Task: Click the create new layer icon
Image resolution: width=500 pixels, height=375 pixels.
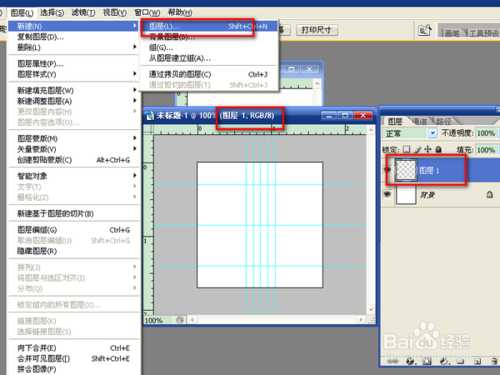Action: point(477,361)
